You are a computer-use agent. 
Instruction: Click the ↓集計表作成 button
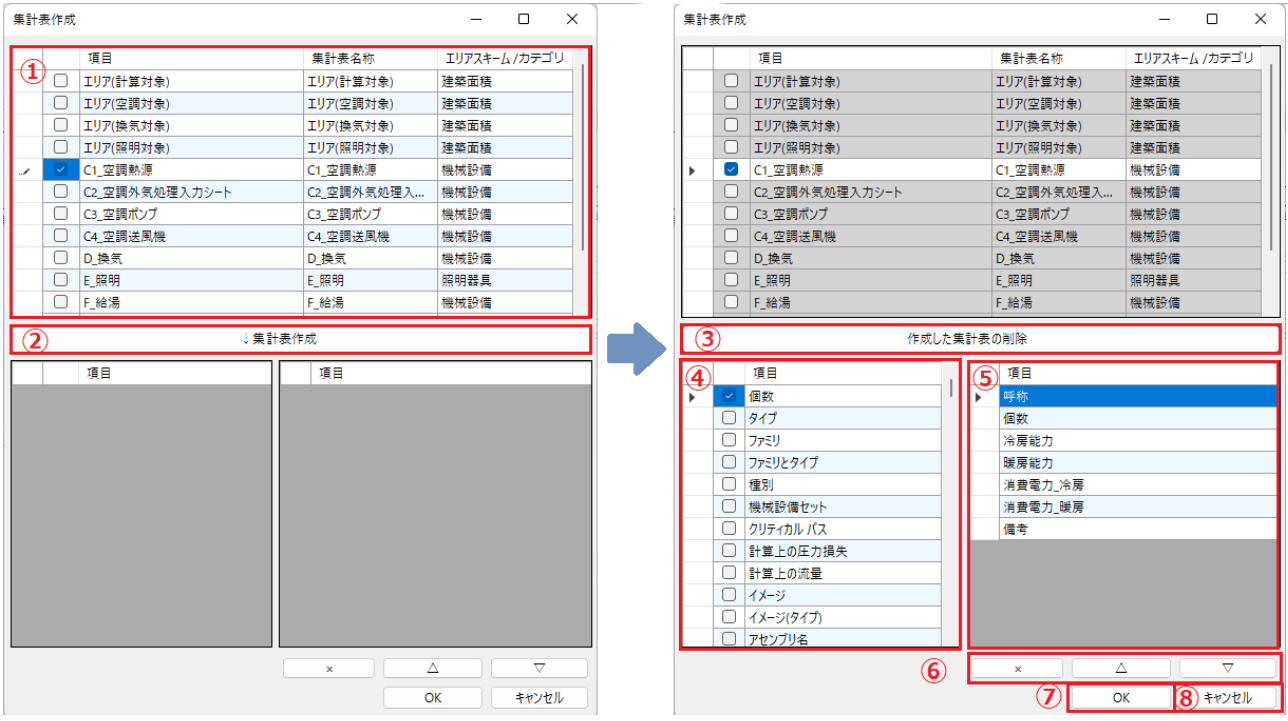point(300,339)
